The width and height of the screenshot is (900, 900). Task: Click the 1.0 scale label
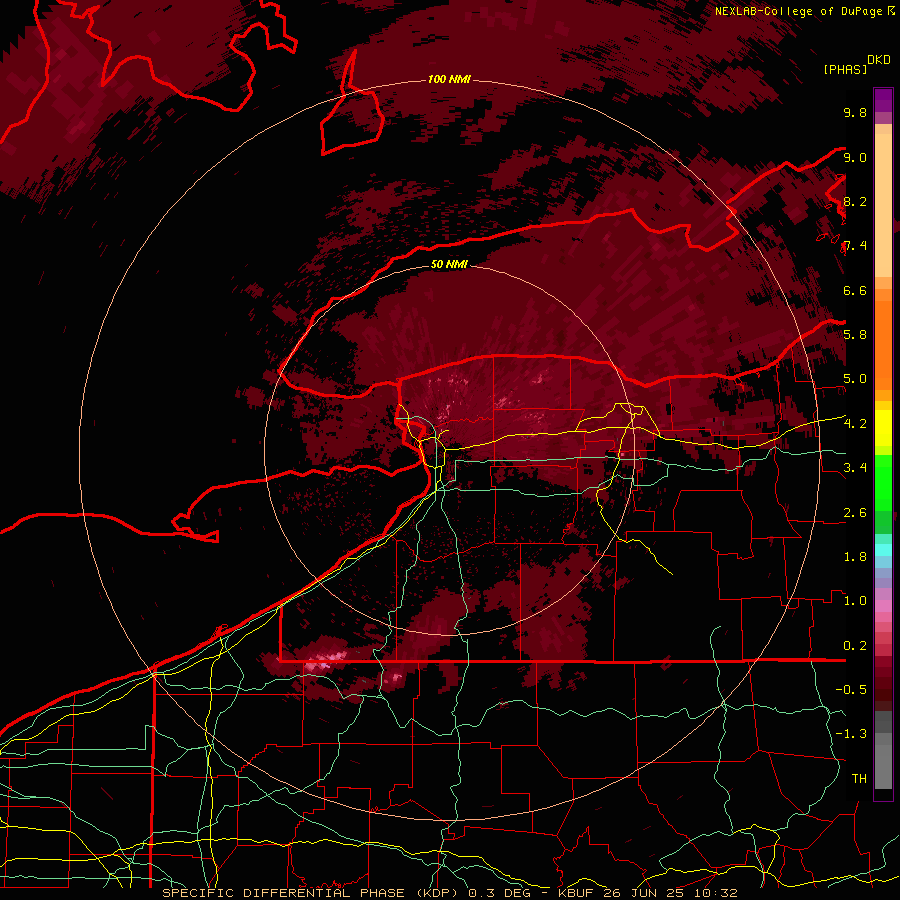855,601
